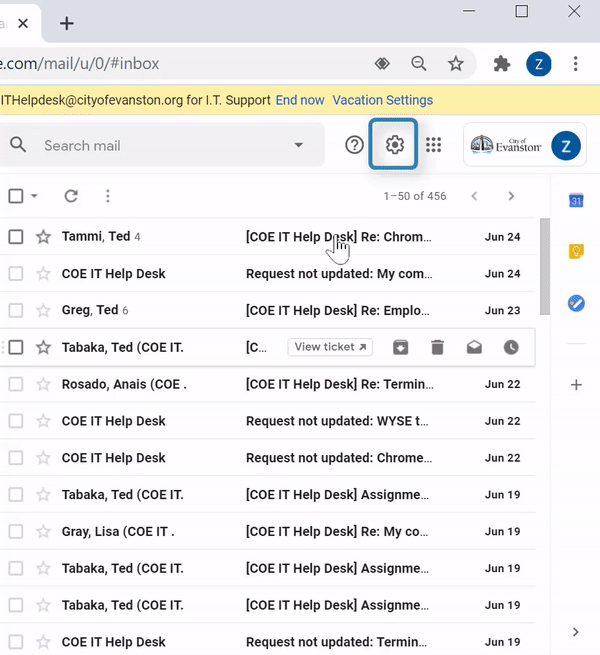Open a new browser tab
The width and height of the screenshot is (600, 655).
67,23
